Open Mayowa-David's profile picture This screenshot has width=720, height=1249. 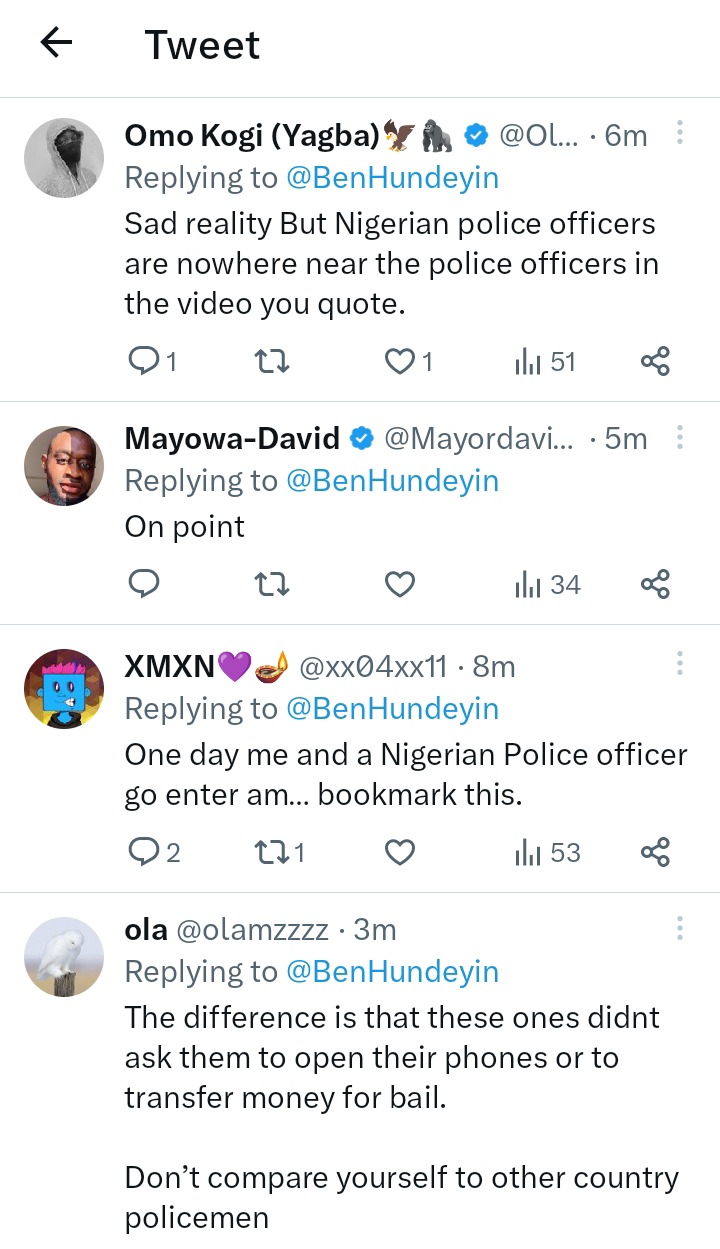point(64,465)
